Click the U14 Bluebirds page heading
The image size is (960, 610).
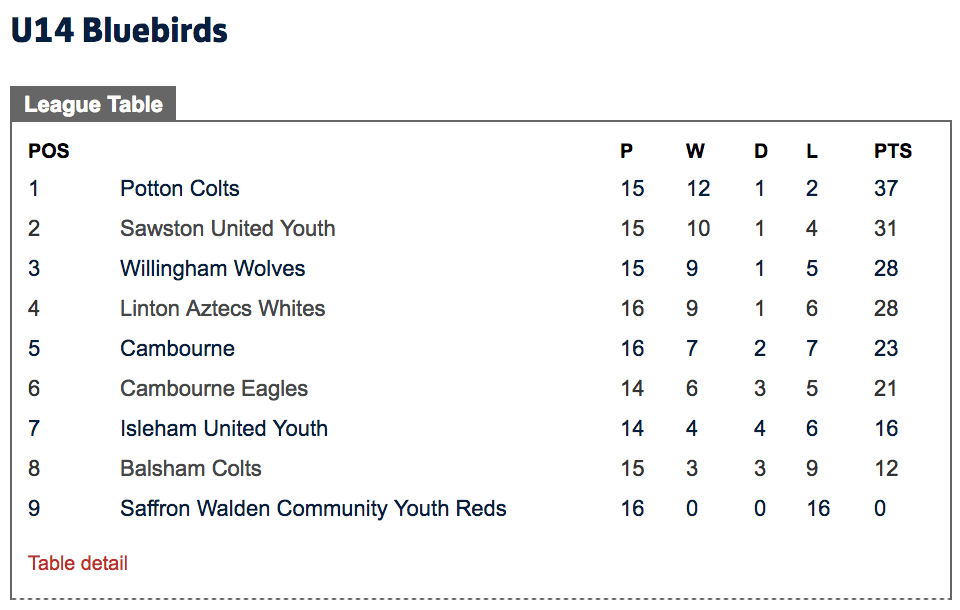pos(119,31)
